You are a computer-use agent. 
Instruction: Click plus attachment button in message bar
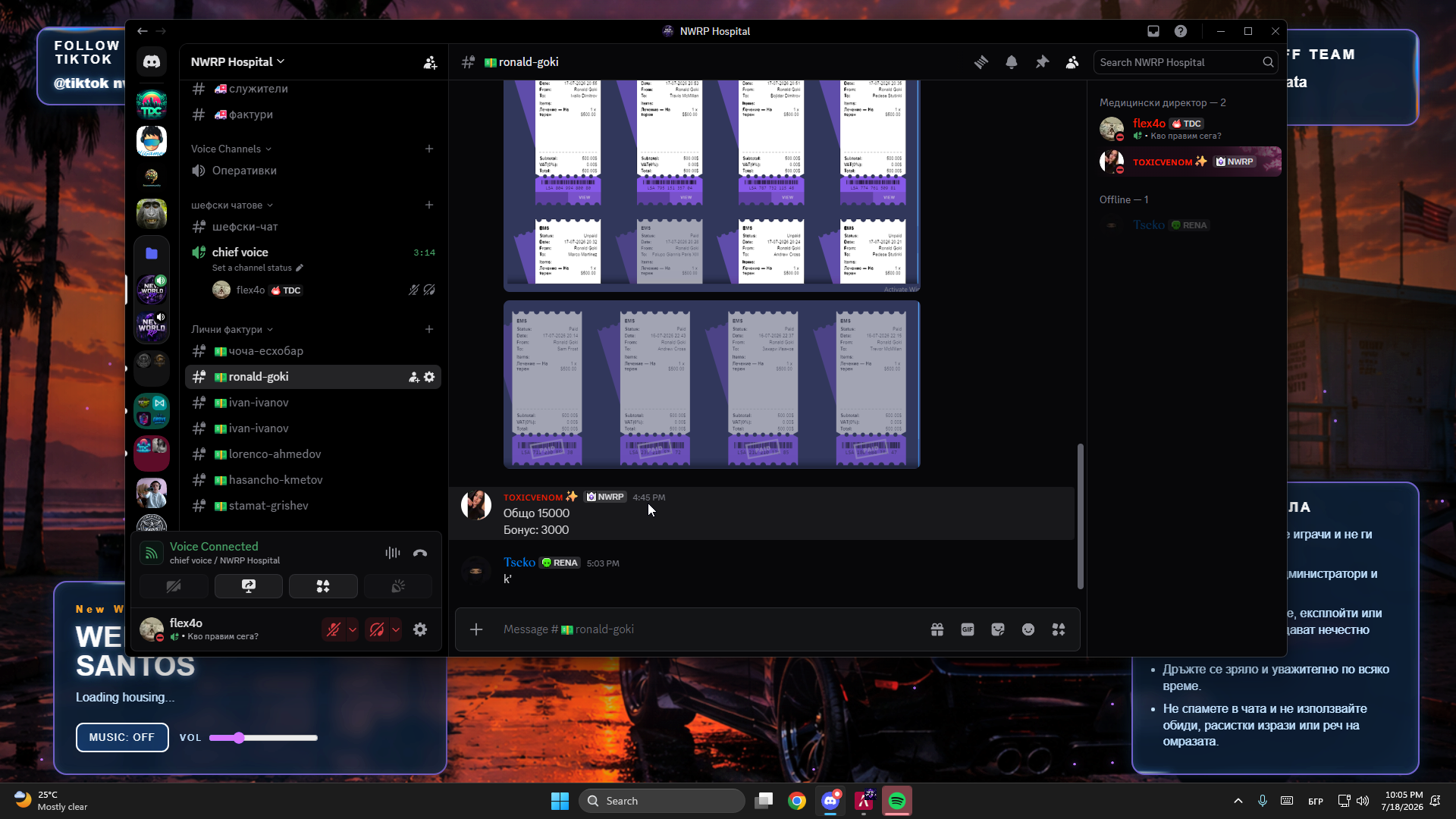[x=476, y=629]
